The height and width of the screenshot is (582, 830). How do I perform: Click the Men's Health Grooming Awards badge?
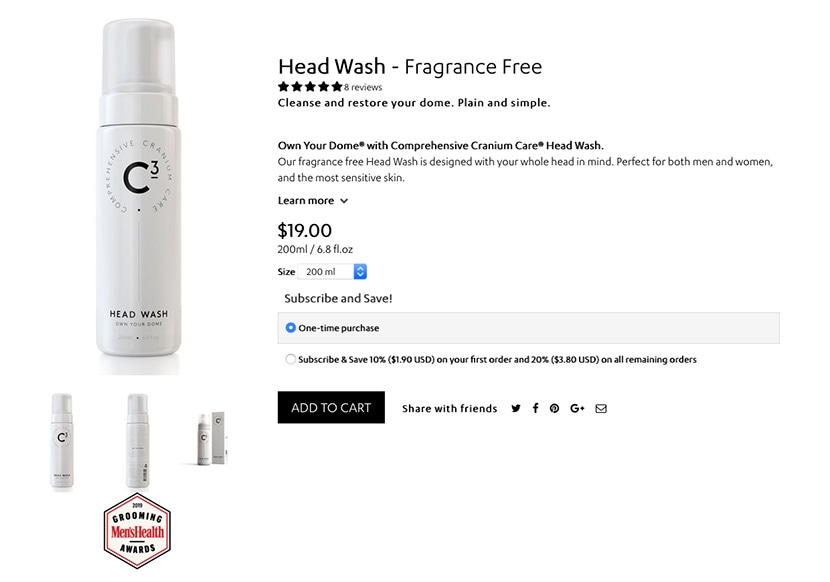tap(137, 531)
